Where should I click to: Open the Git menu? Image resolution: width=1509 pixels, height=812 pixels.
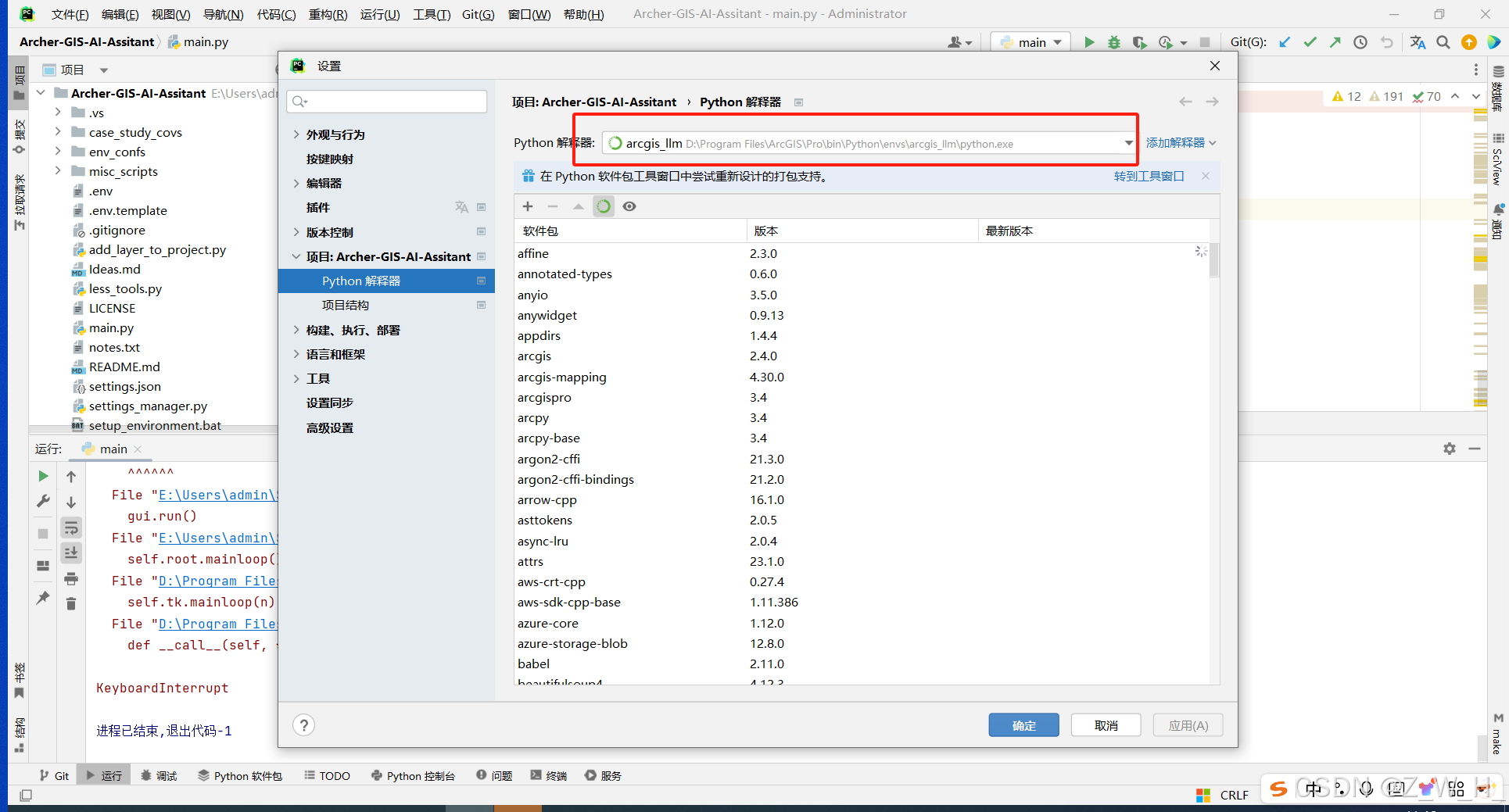[x=478, y=14]
